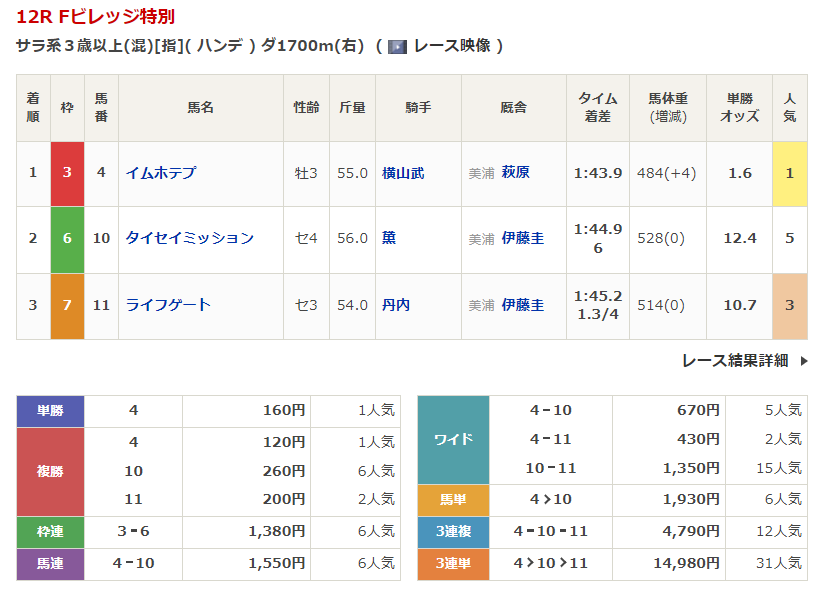This screenshot has height=591, width=823.
Task: Click the 1,380円 bracket quinella payout
Action: tap(277, 531)
